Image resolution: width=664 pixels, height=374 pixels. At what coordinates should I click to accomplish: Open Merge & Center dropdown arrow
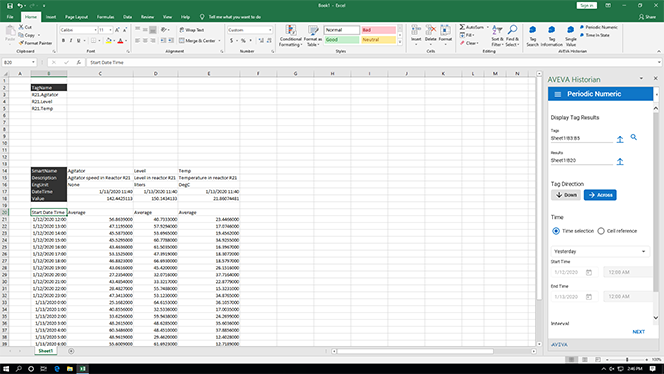pyautogui.click(x=219, y=41)
